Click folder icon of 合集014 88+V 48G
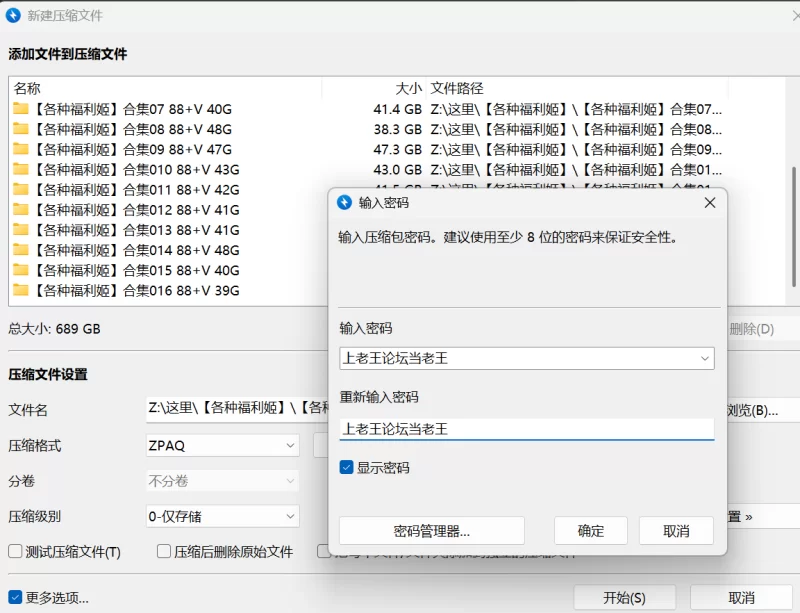Screen dimensions: 800x613 point(21,250)
